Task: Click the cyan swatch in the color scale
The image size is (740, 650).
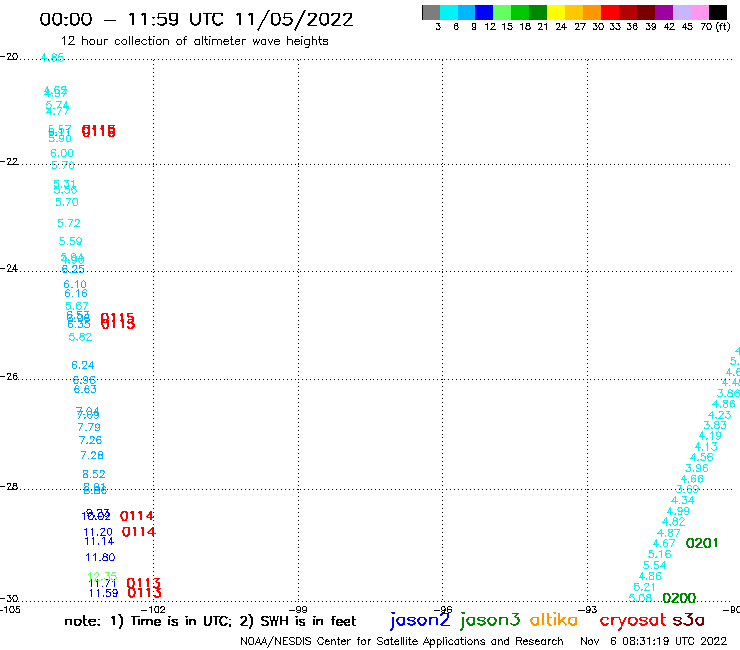Action: click(x=449, y=12)
